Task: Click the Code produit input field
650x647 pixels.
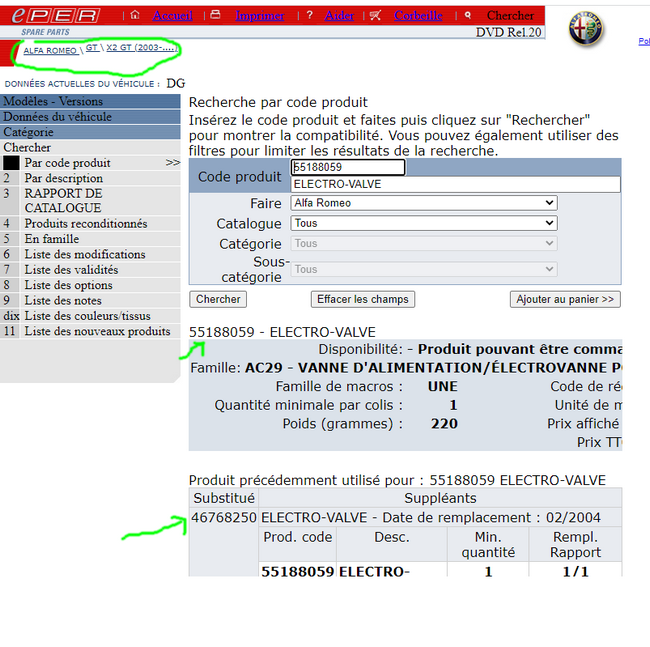Action: (348, 168)
